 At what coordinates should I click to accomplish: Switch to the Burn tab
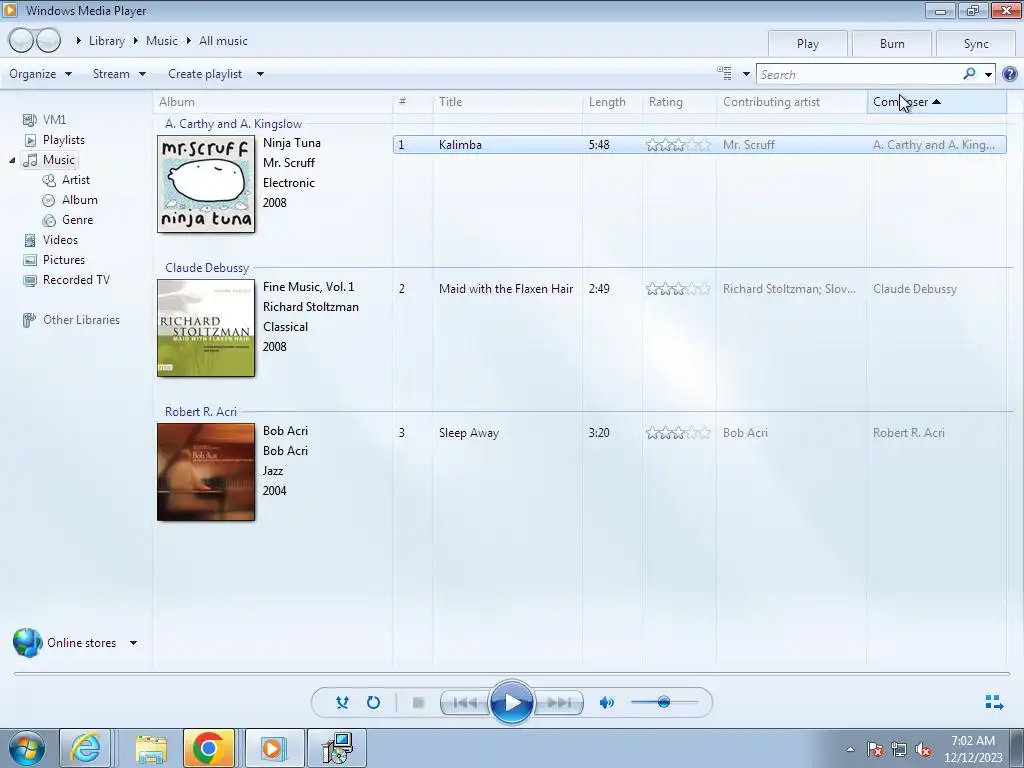coord(892,44)
